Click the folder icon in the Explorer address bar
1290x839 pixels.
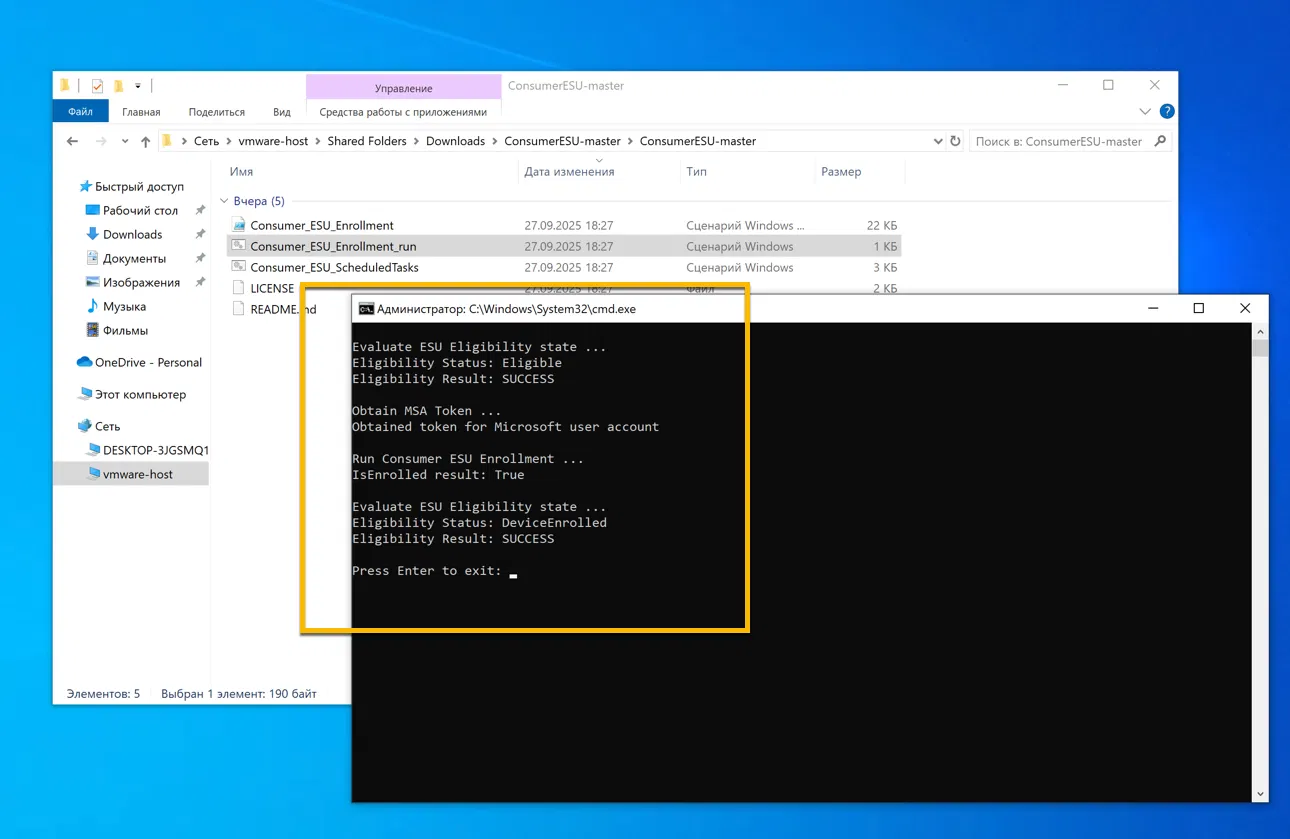pyautogui.click(x=167, y=141)
